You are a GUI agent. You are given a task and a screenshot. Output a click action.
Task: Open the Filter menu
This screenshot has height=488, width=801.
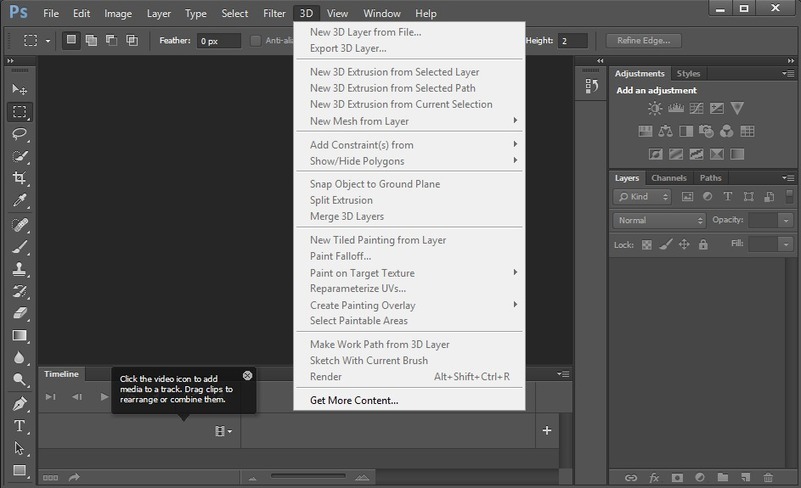(274, 13)
